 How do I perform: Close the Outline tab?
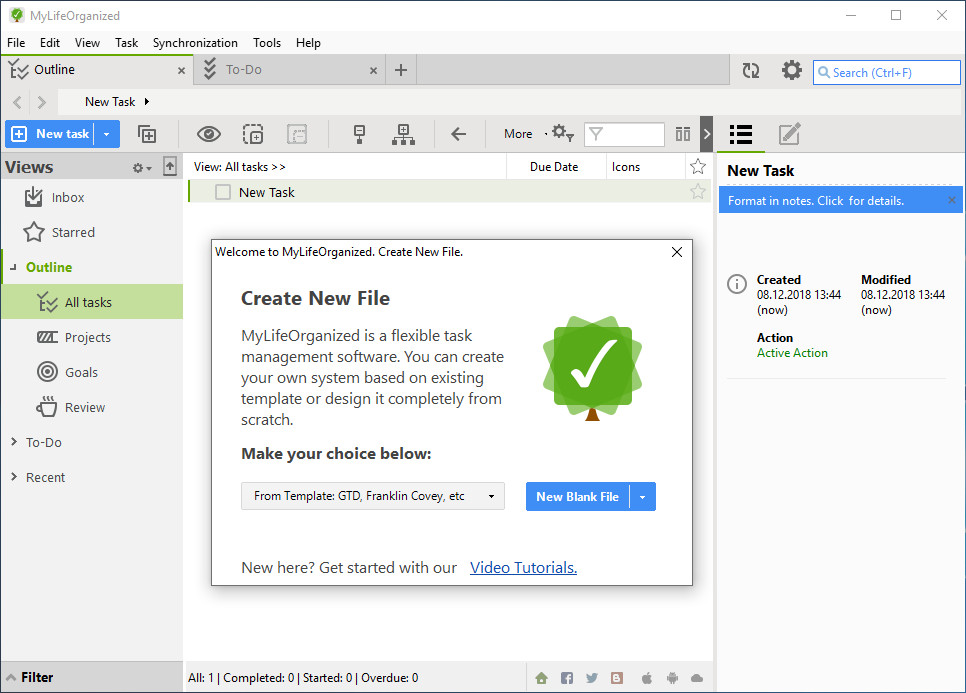tap(181, 71)
